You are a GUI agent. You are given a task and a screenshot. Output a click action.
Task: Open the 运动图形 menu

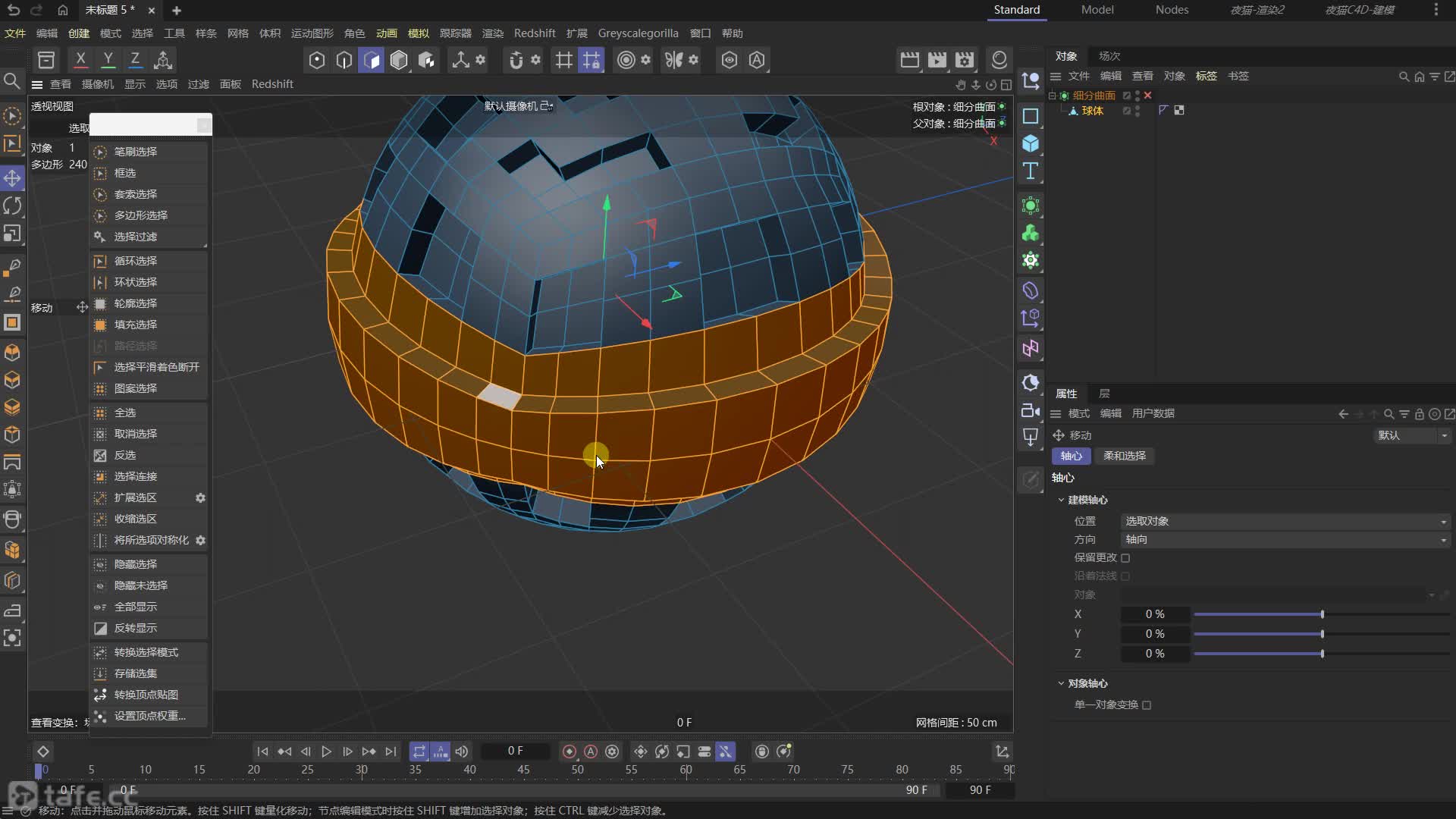click(312, 33)
